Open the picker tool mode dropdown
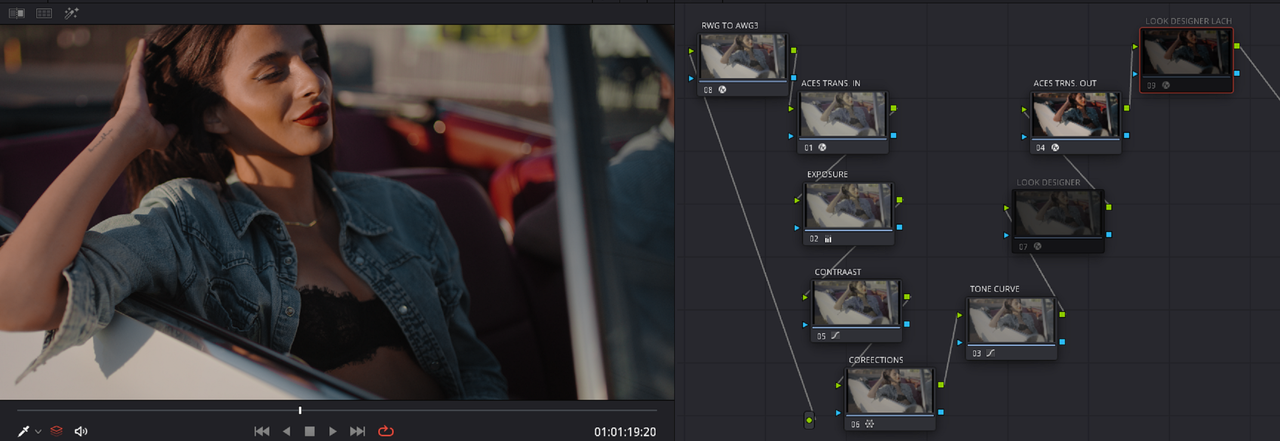Screen dimensions: 1280x441 (38, 431)
